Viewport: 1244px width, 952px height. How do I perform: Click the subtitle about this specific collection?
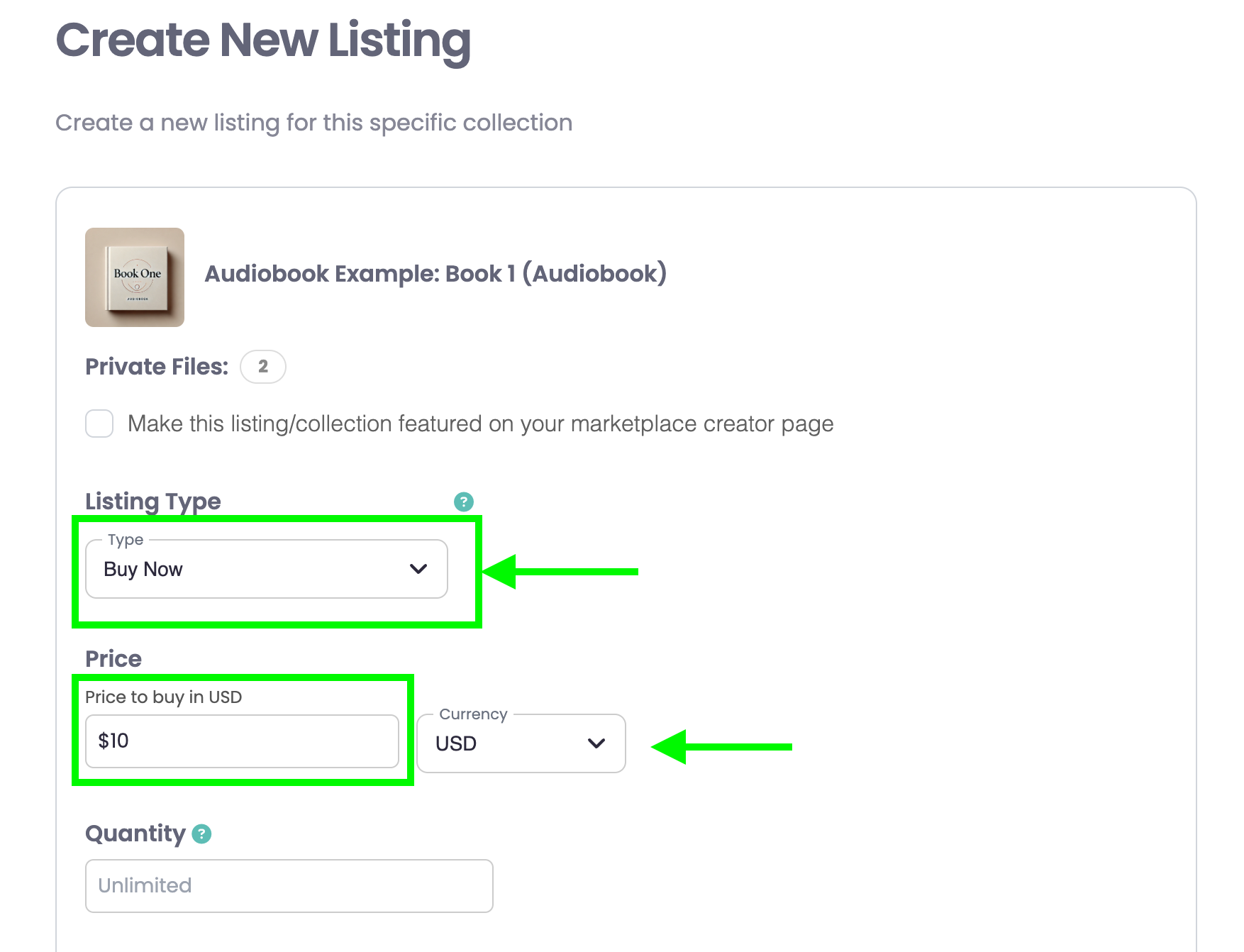pos(314,123)
